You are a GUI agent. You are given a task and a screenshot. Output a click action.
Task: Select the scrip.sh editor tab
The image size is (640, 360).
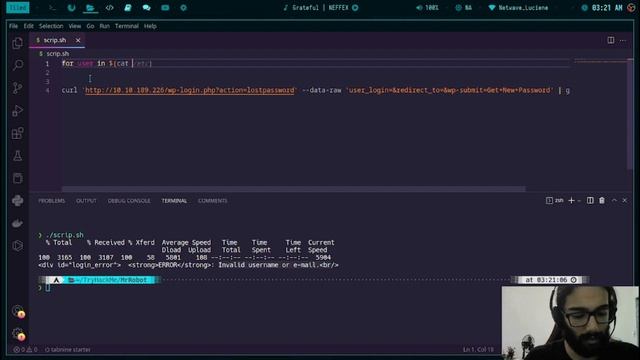57,40
